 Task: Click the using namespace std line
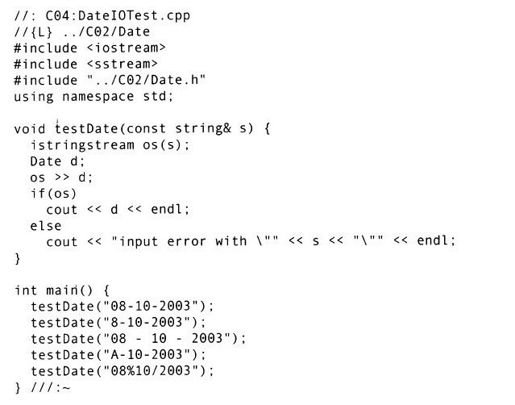[94, 97]
